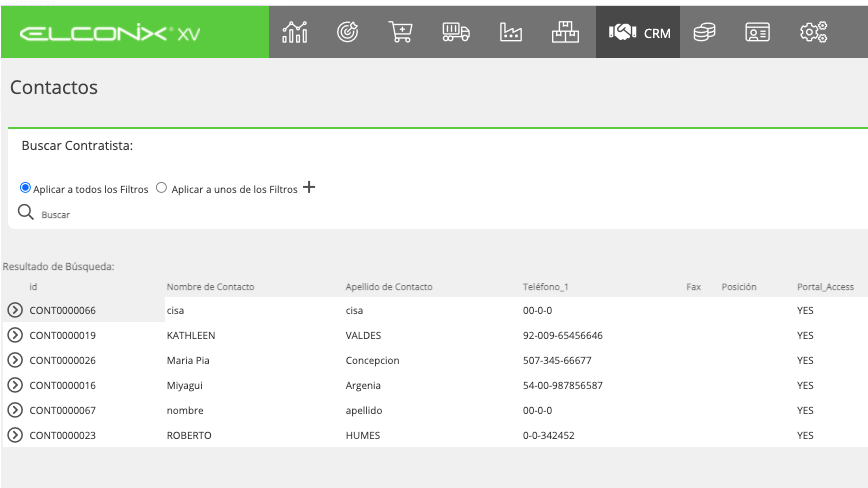The width and height of the screenshot is (868, 488).
Task: Click the name Maria Pia cell
Action: click(x=188, y=360)
